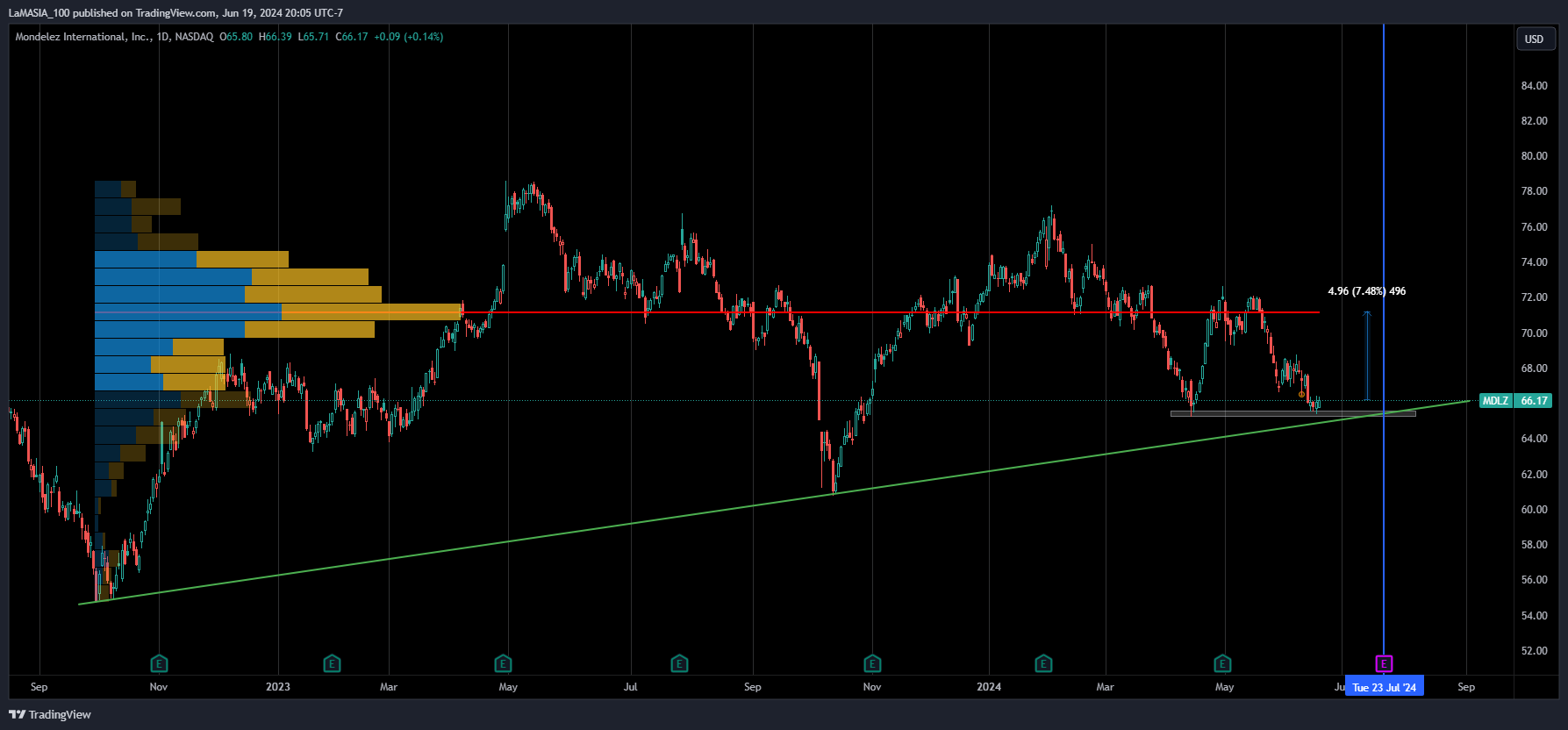Click the earnings E marker above Nov 2022
The width and height of the screenshot is (1568, 730).
pos(159,663)
